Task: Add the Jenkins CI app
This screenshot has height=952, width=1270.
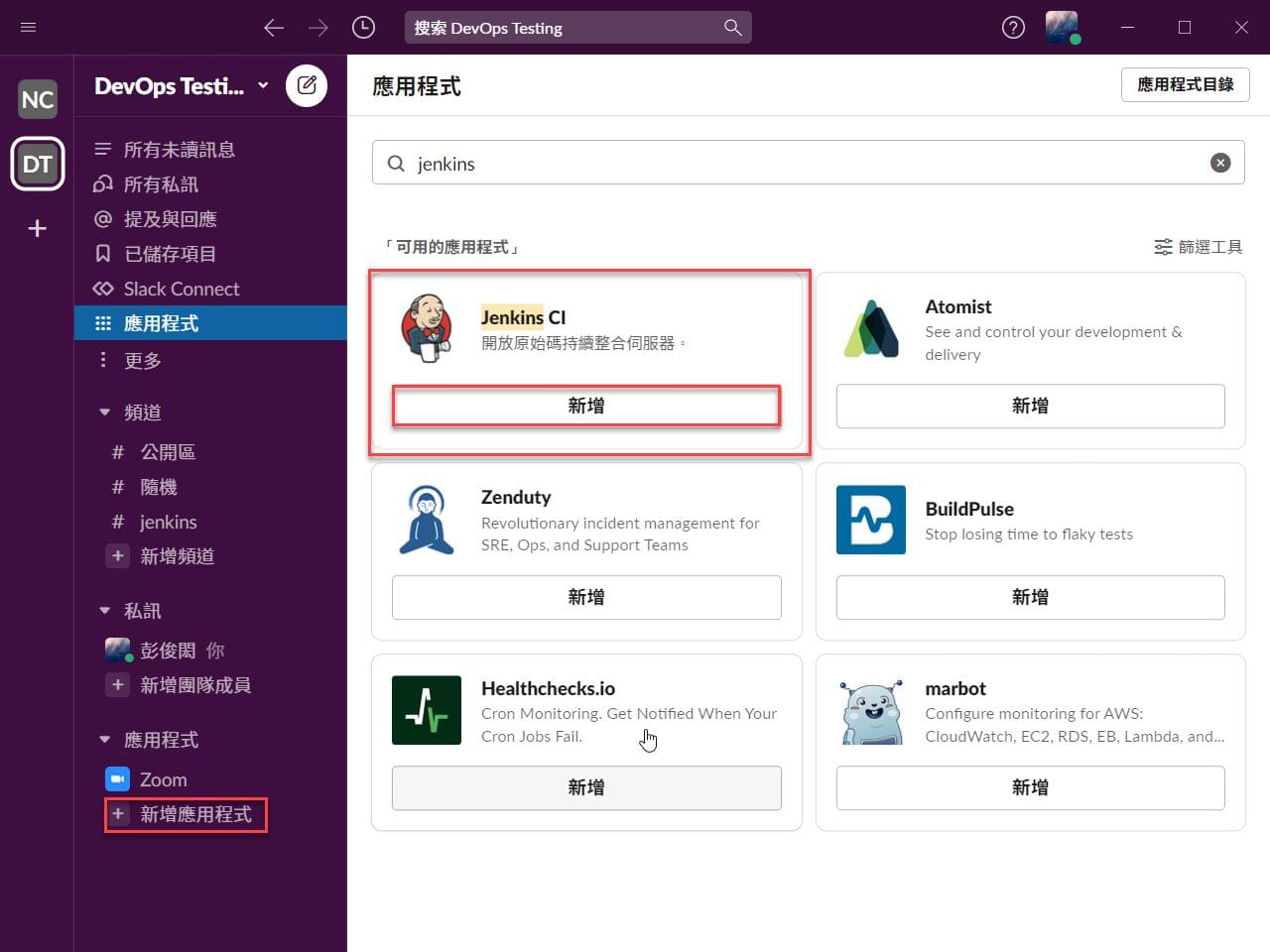Action: (x=586, y=406)
